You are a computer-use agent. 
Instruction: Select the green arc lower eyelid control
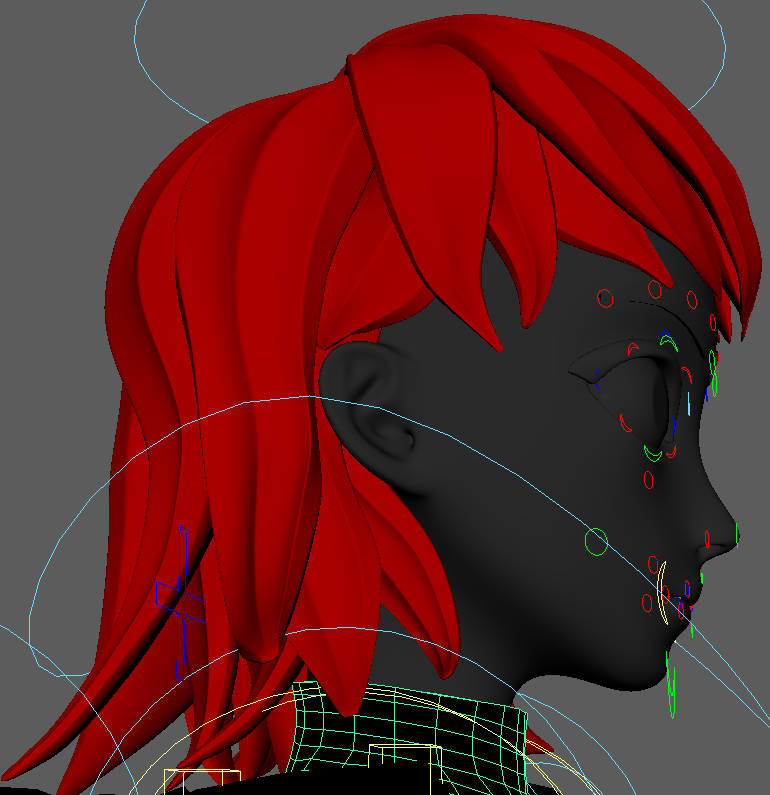click(x=652, y=454)
